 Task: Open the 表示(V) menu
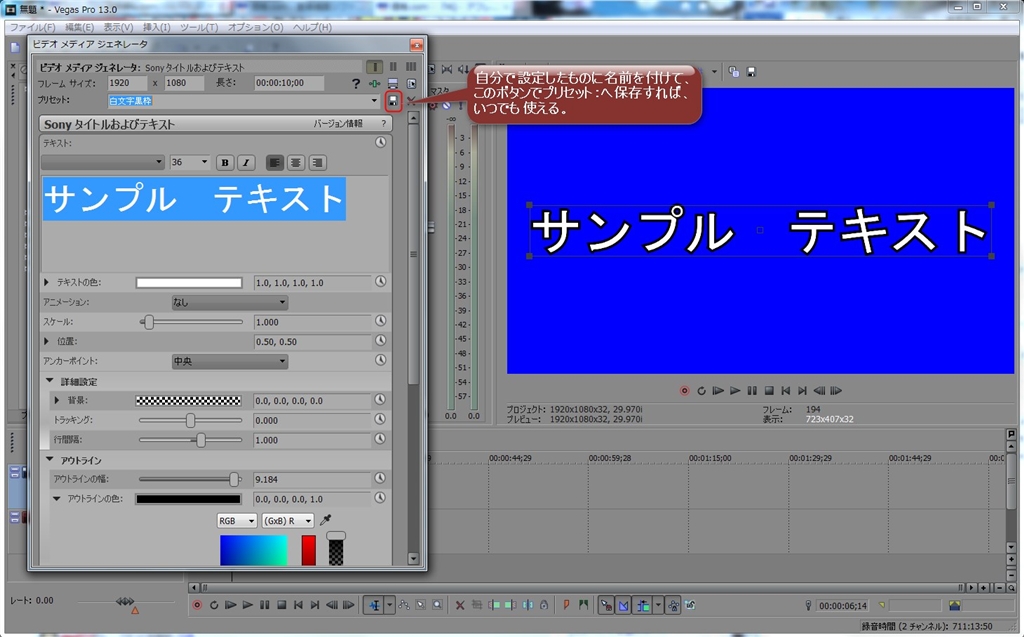pos(118,27)
